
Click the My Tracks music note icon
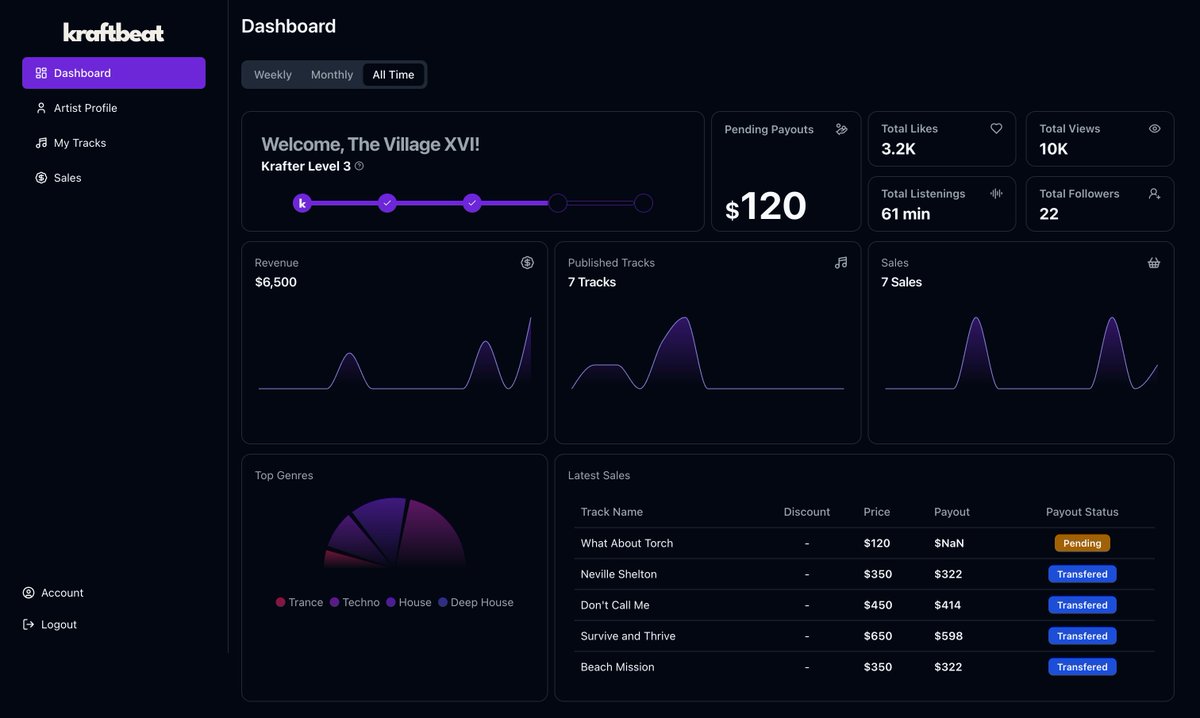click(x=41, y=143)
